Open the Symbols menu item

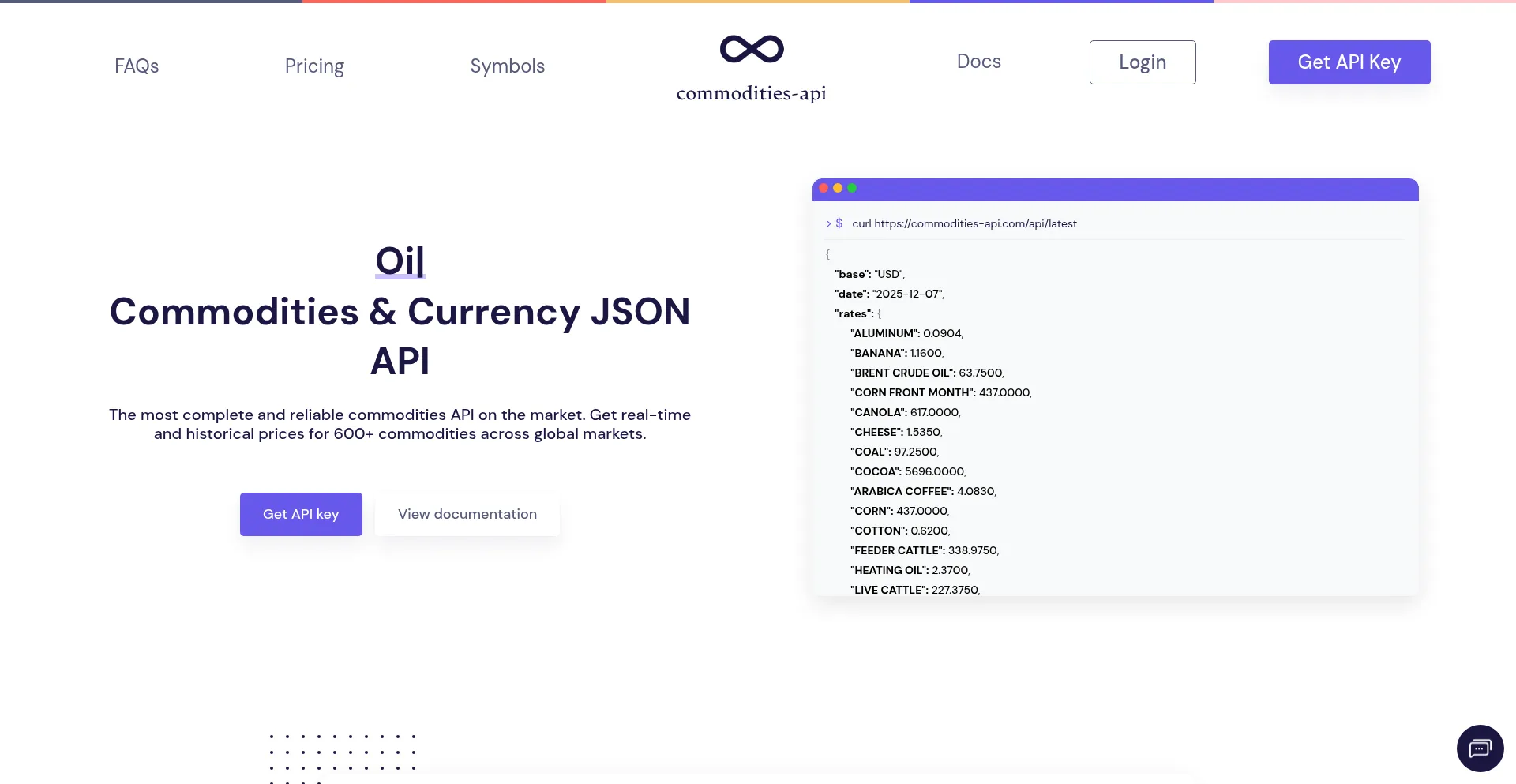pyautogui.click(x=507, y=66)
